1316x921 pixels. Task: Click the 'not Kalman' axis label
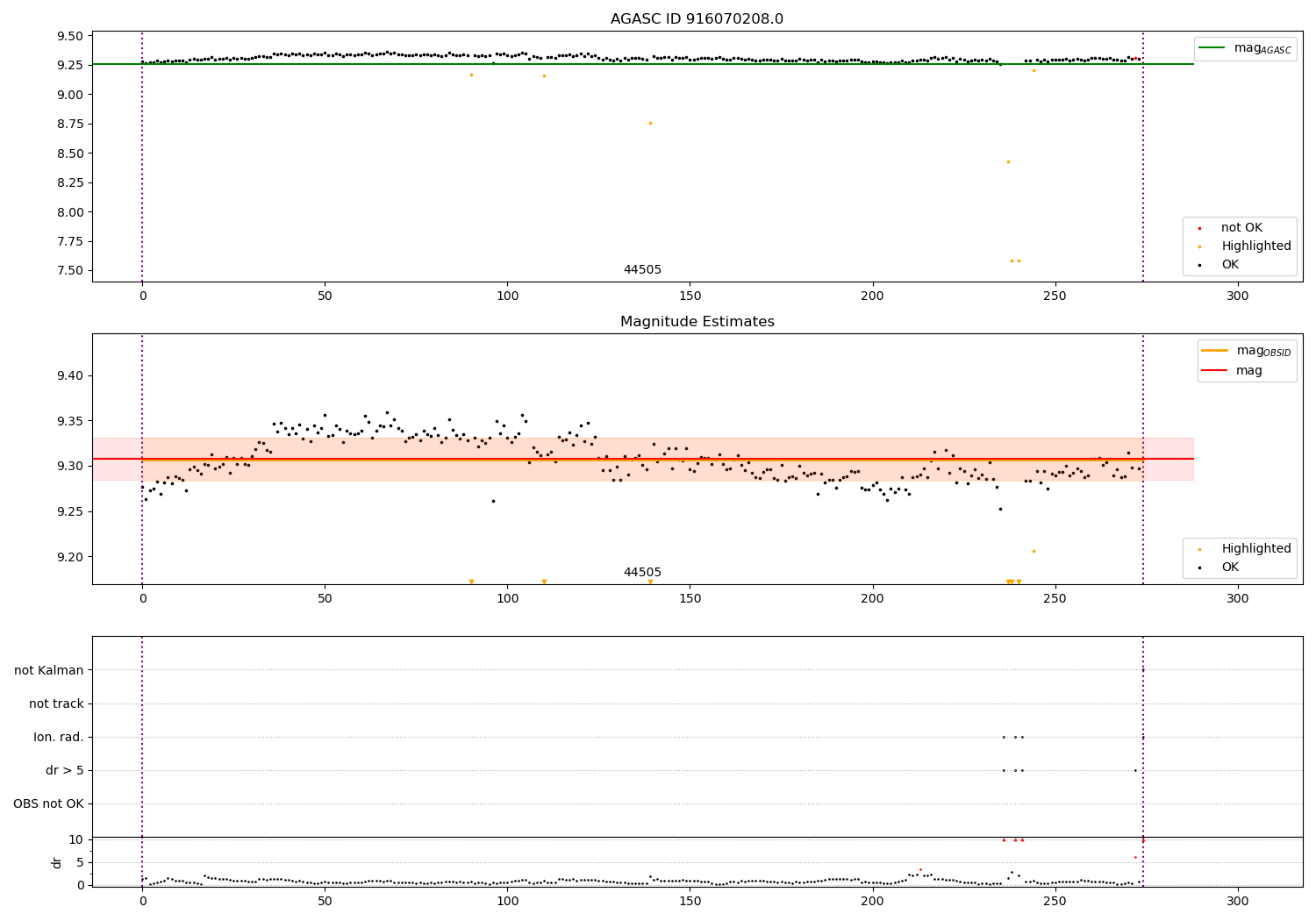[x=49, y=671]
